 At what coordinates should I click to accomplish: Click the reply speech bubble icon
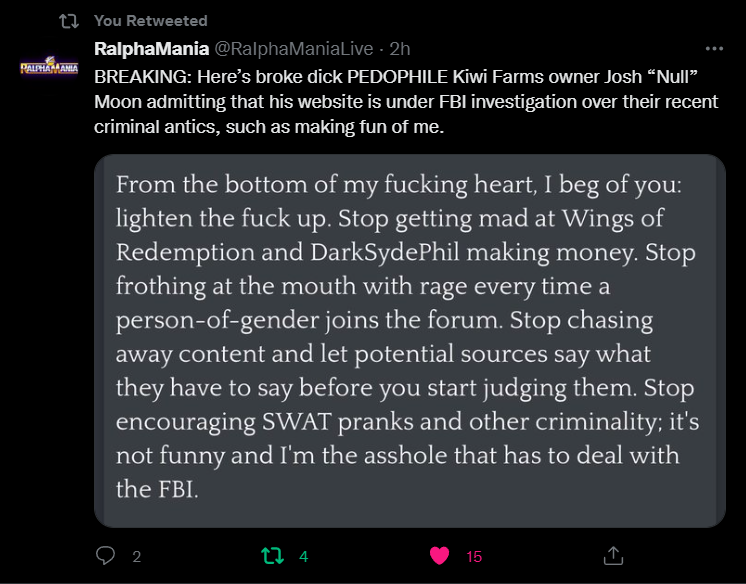tap(106, 555)
